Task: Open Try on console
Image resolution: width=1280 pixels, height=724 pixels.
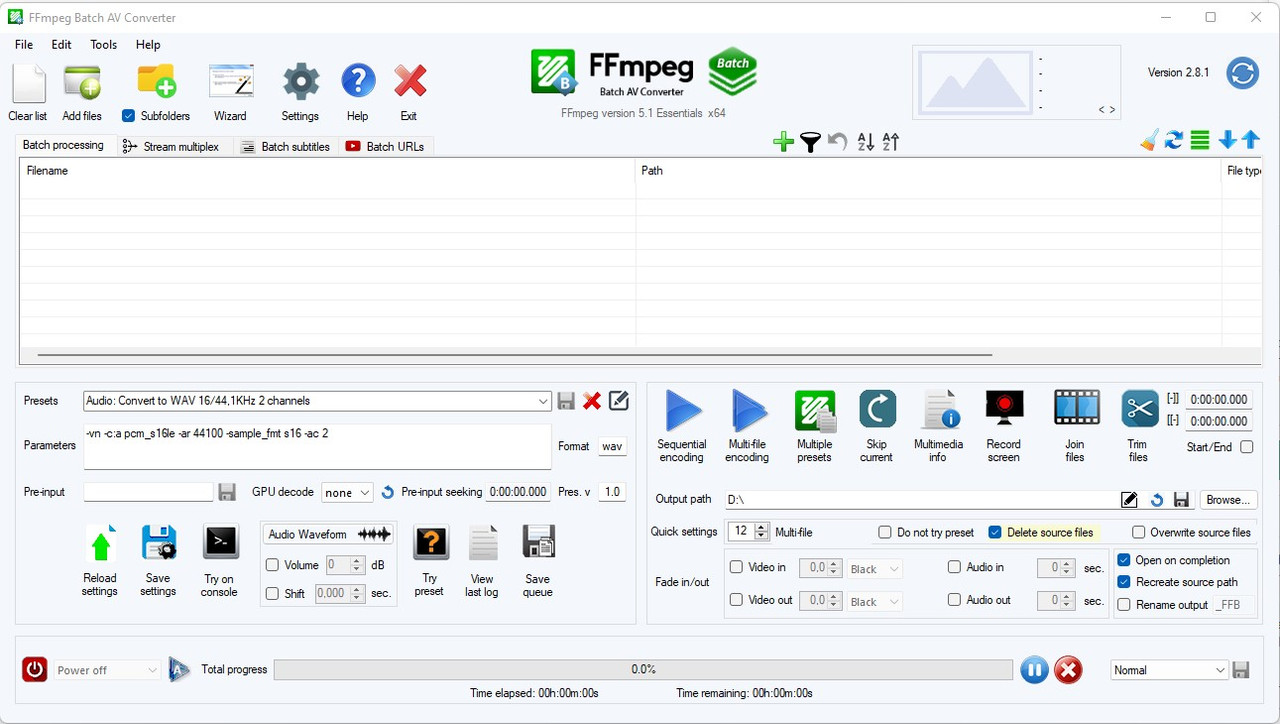Action: tap(220, 543)
